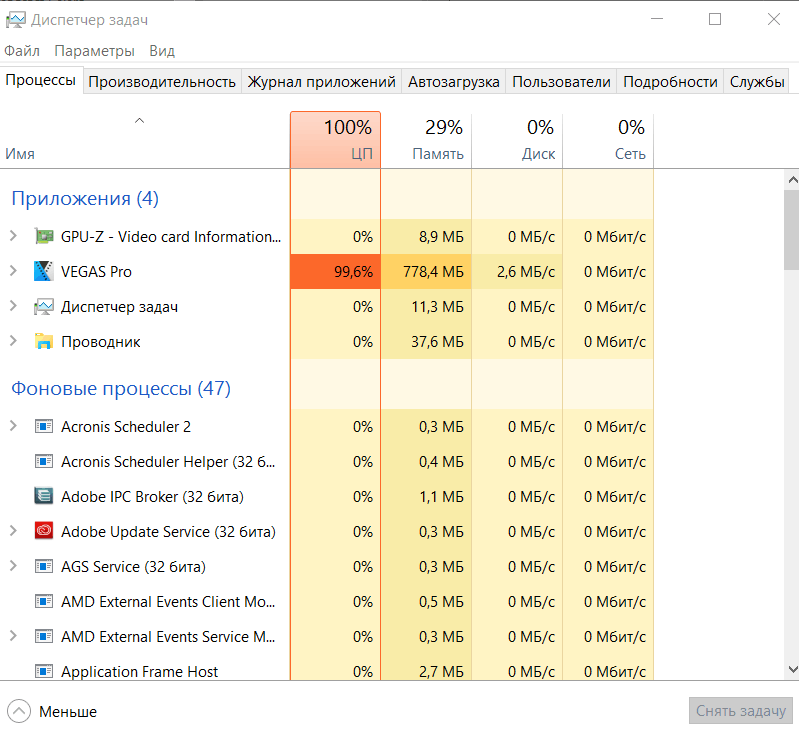Click the 1,1 МБ memory value
This screenshot has height=736, width=799.
click(441, 496)
